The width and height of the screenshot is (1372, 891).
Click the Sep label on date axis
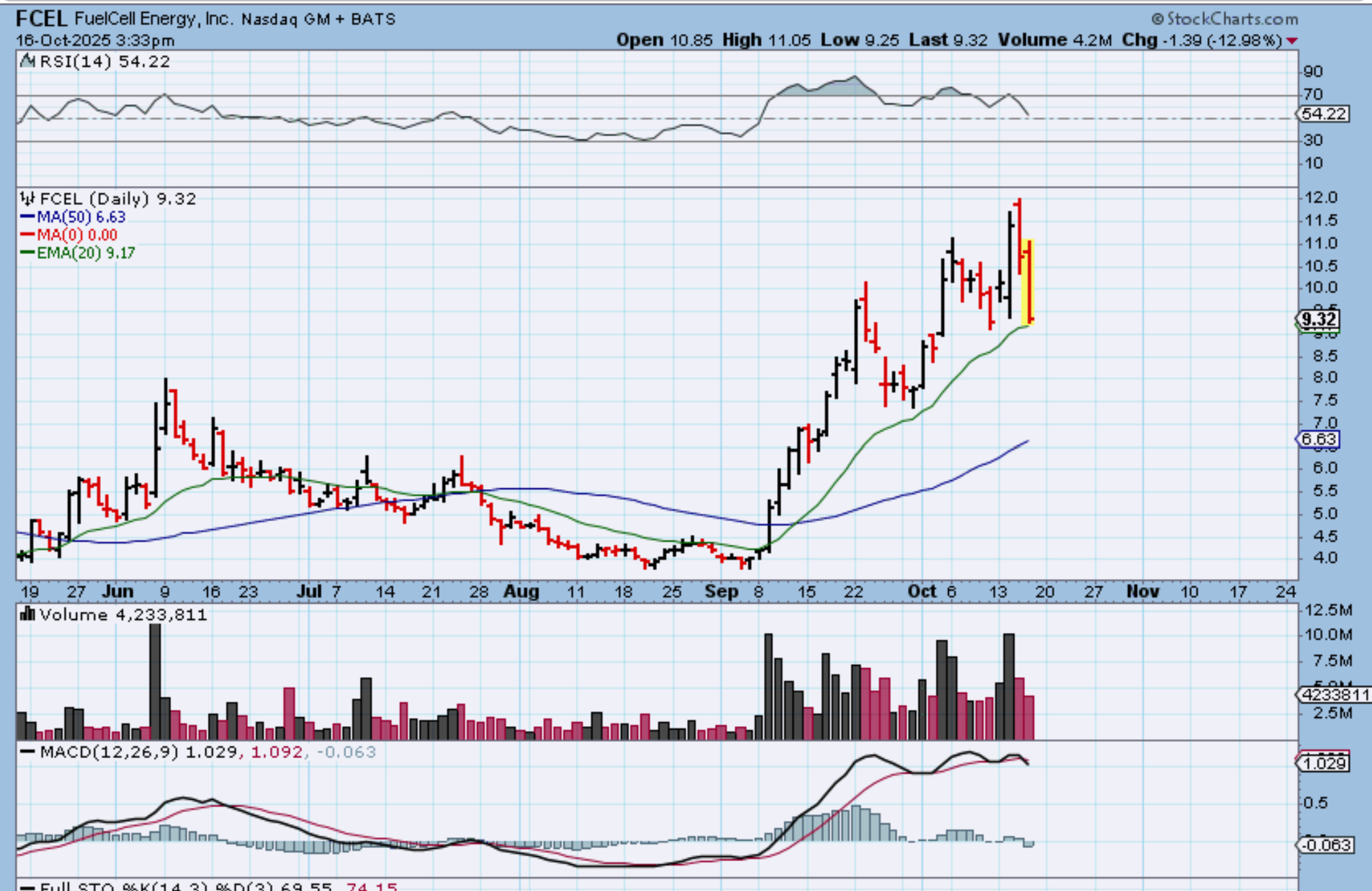(722, 591)
